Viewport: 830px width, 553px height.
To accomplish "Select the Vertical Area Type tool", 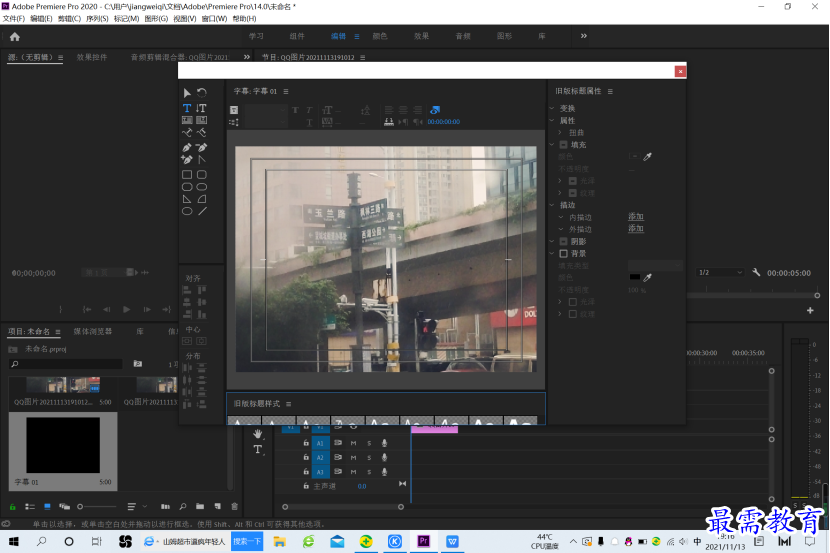I will [201, 120].
